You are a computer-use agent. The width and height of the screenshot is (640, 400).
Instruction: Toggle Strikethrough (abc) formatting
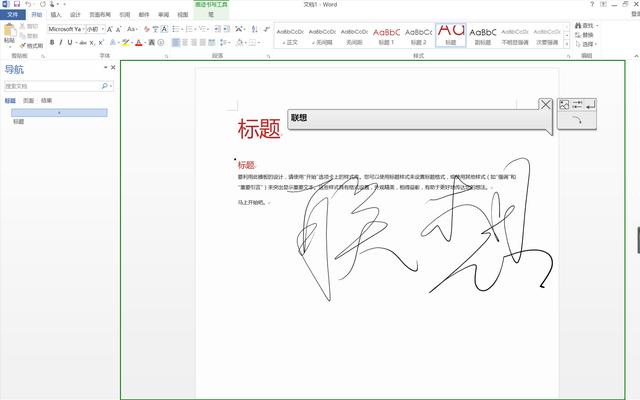click(x=83, y=42)
